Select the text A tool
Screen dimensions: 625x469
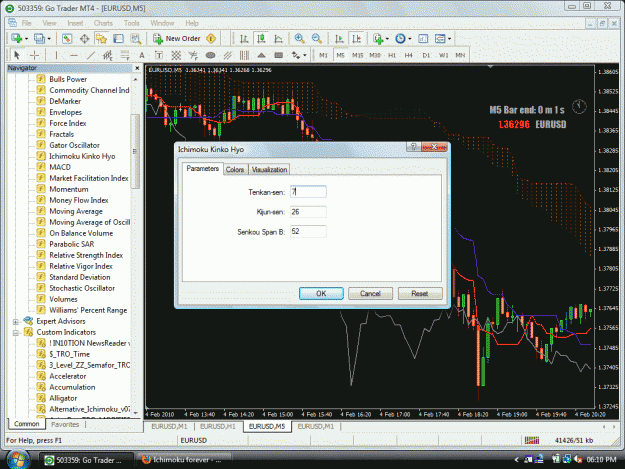click(142, 55)
